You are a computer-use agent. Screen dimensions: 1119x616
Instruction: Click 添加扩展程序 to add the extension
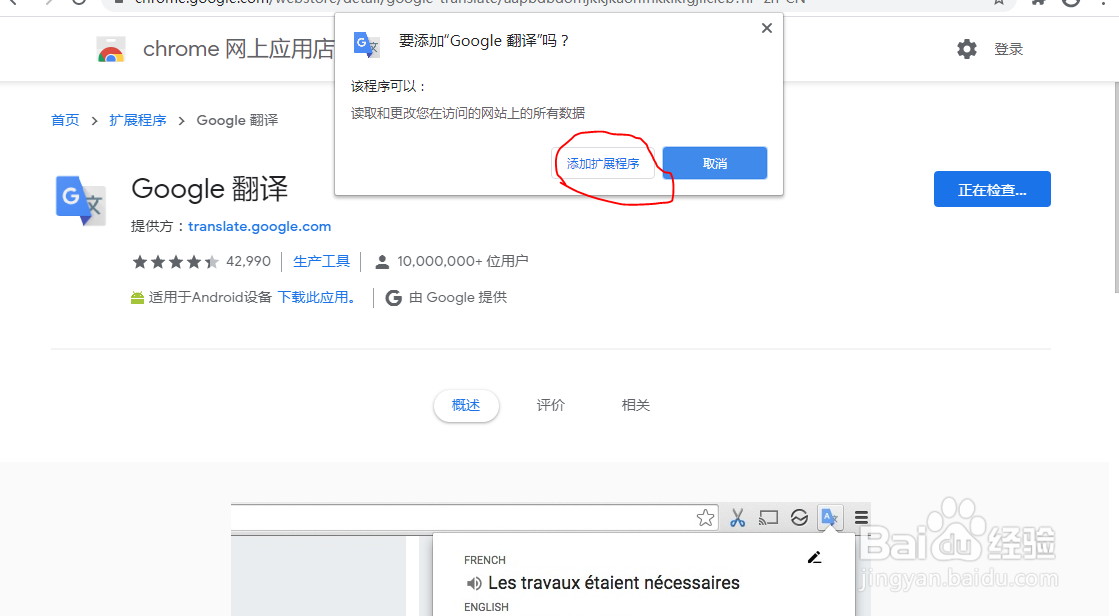tap(603, 163)
